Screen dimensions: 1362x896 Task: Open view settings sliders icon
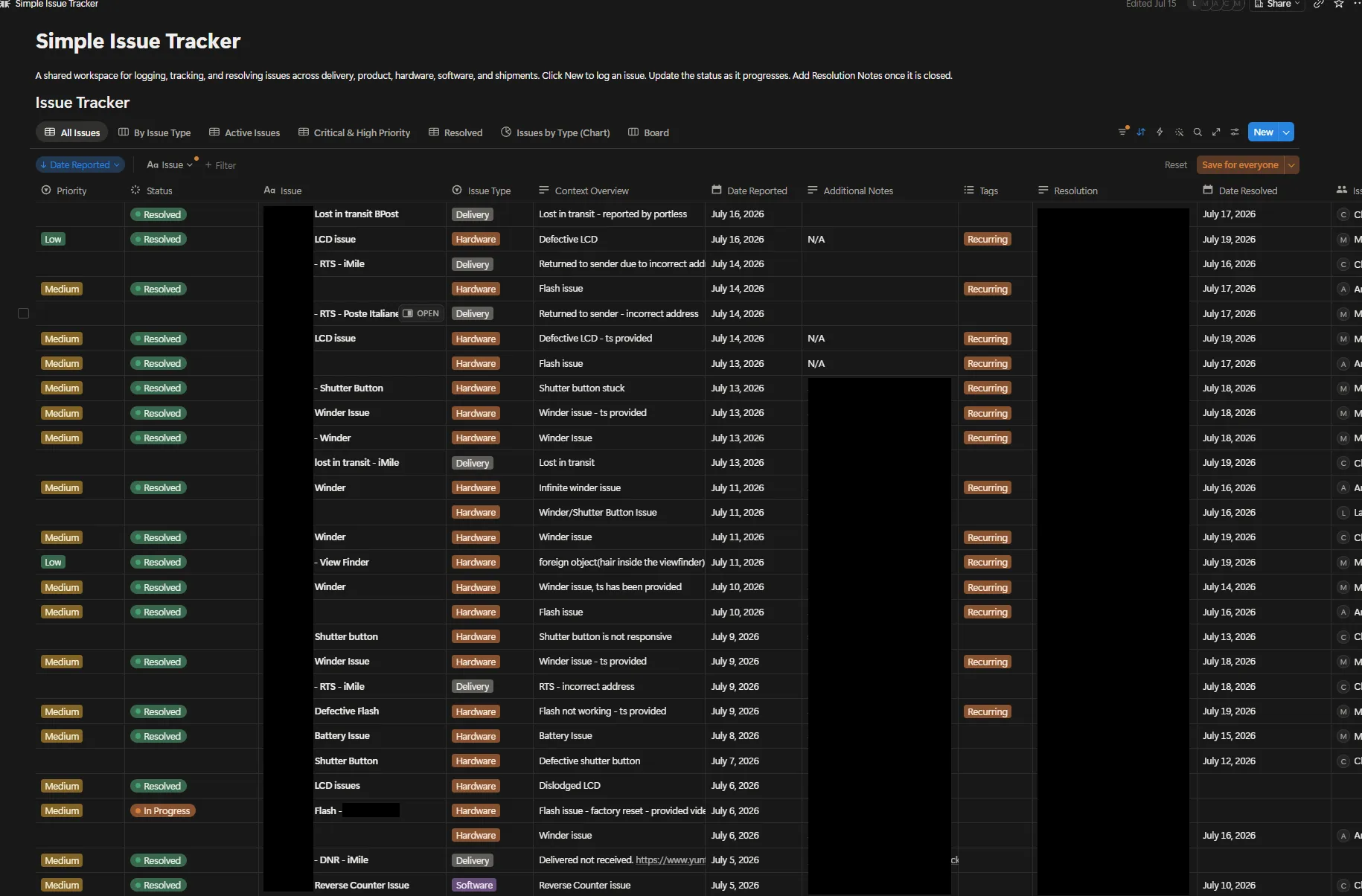(x=1235, y=132)
